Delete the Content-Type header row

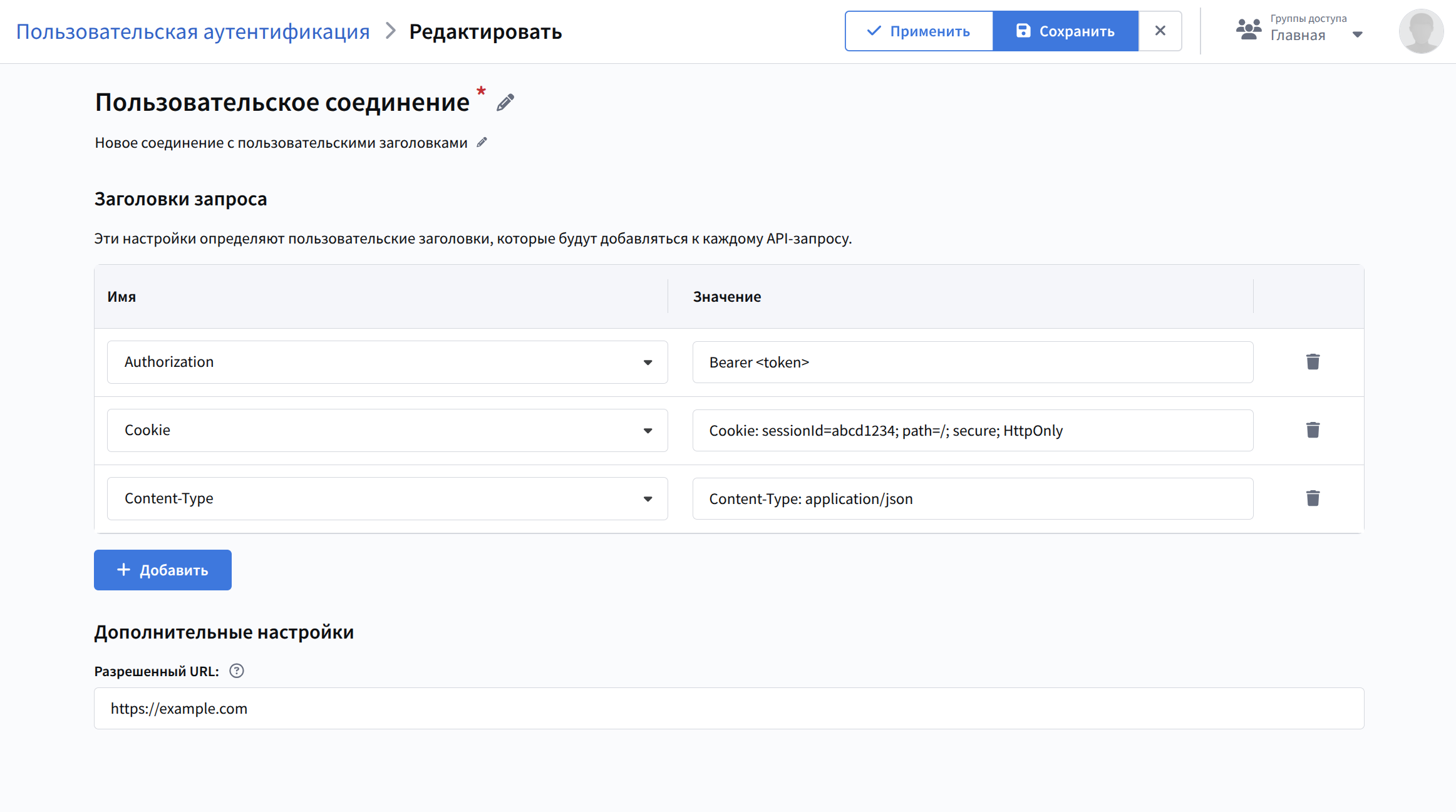click(x=1313, y=498)
